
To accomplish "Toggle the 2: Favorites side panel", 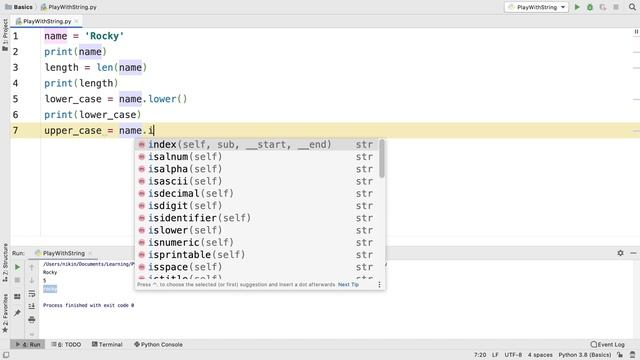I will tap(5, 313).
